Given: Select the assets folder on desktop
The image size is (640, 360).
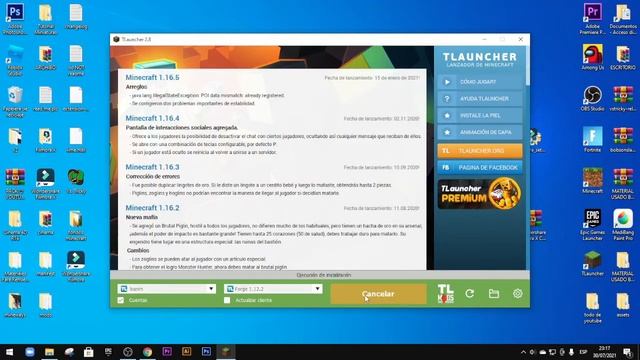Looking at the screenshot, I should click(623, 304).
